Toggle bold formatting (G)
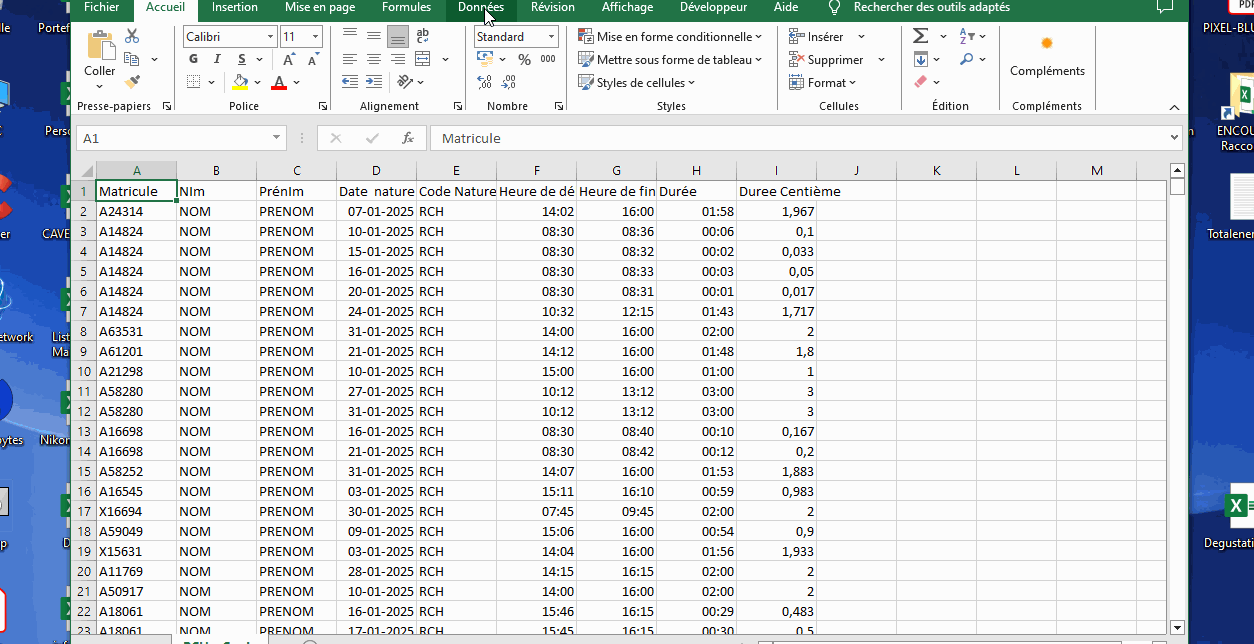 point(193,60)
